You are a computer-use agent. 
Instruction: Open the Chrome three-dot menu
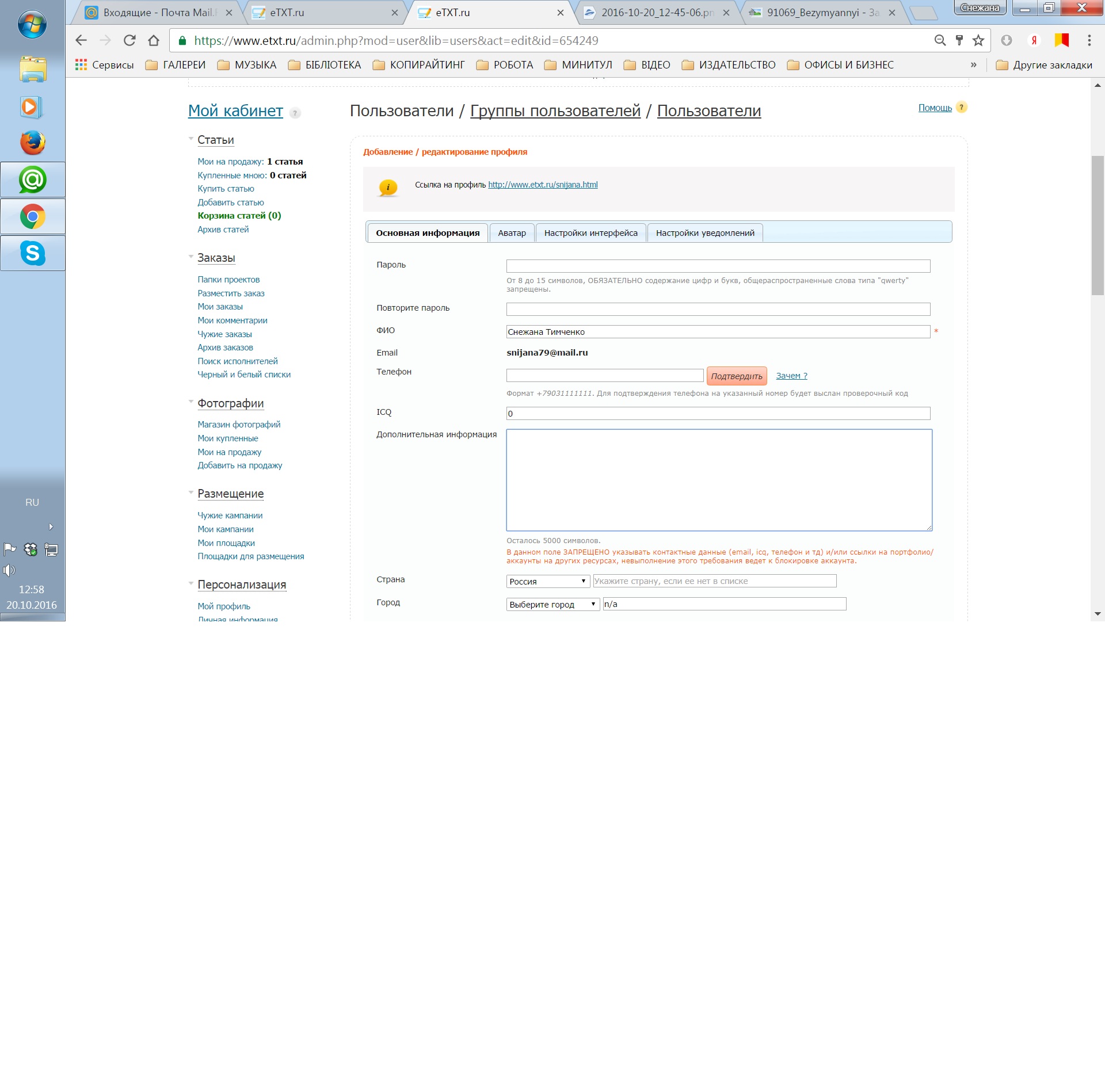coord(1089,40)
